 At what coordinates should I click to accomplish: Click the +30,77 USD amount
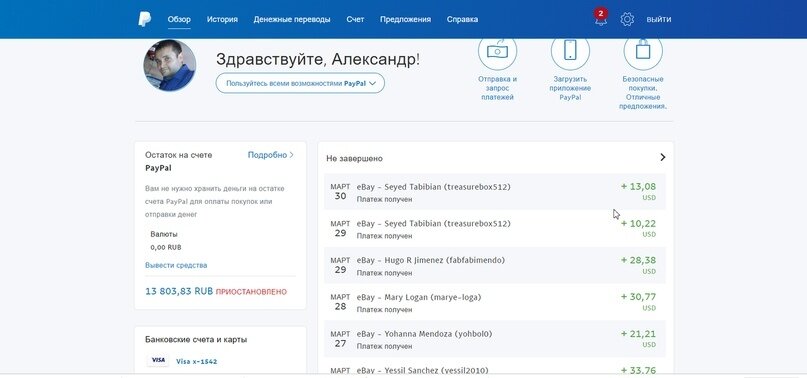click(x=638, y=297)
